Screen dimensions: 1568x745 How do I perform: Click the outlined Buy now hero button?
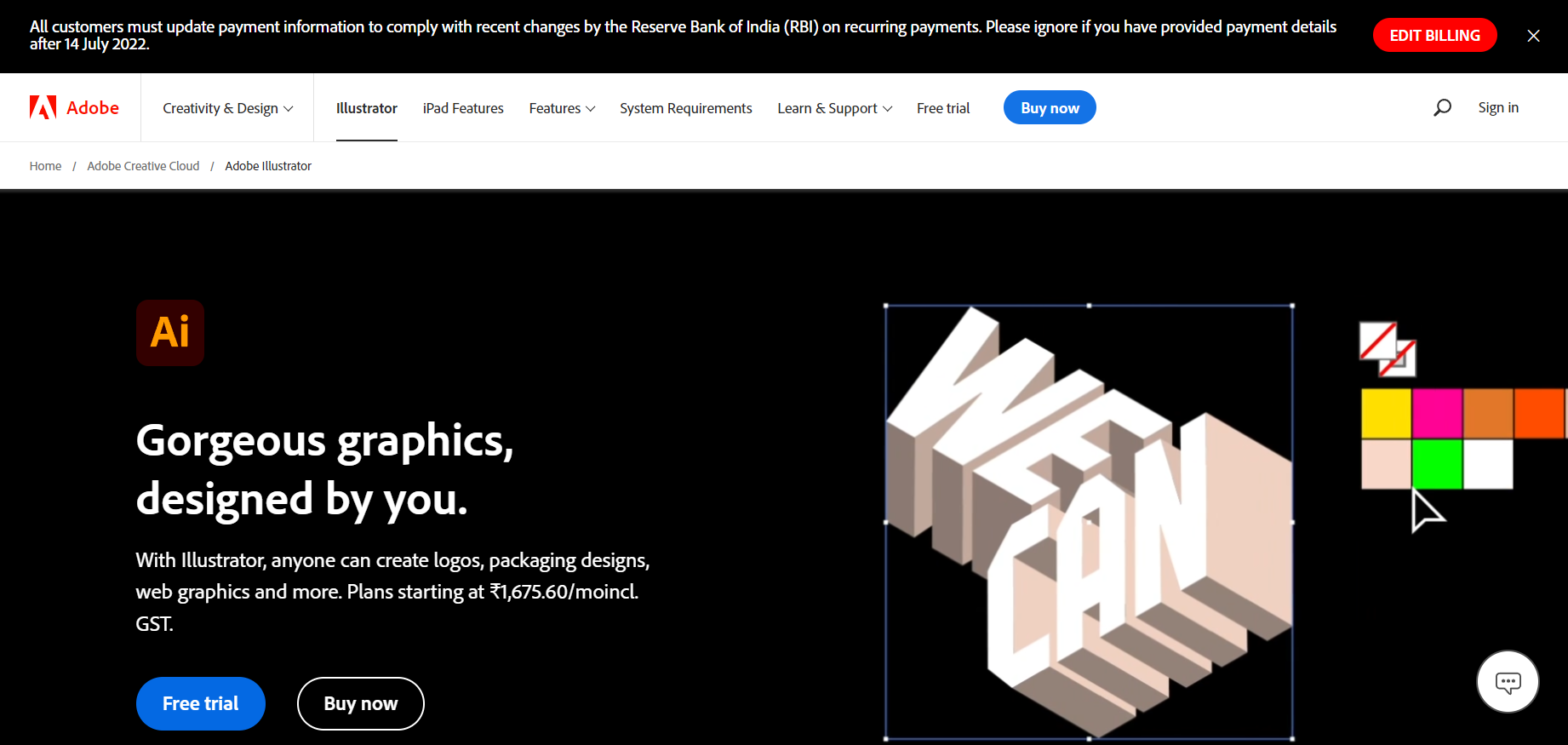(360, 703)
